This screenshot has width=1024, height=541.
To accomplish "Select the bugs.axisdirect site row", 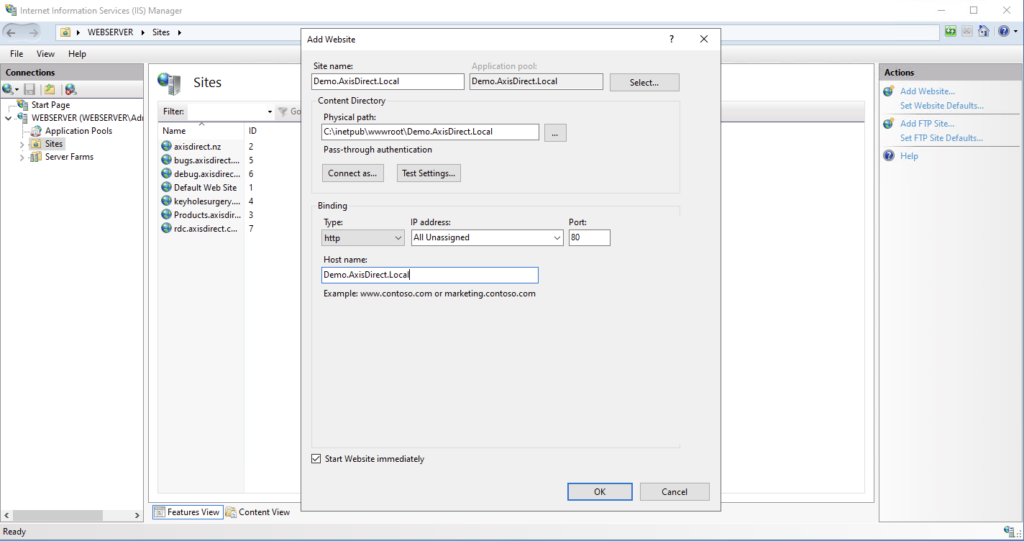I will pyautogui.click(x=208, y=160).
